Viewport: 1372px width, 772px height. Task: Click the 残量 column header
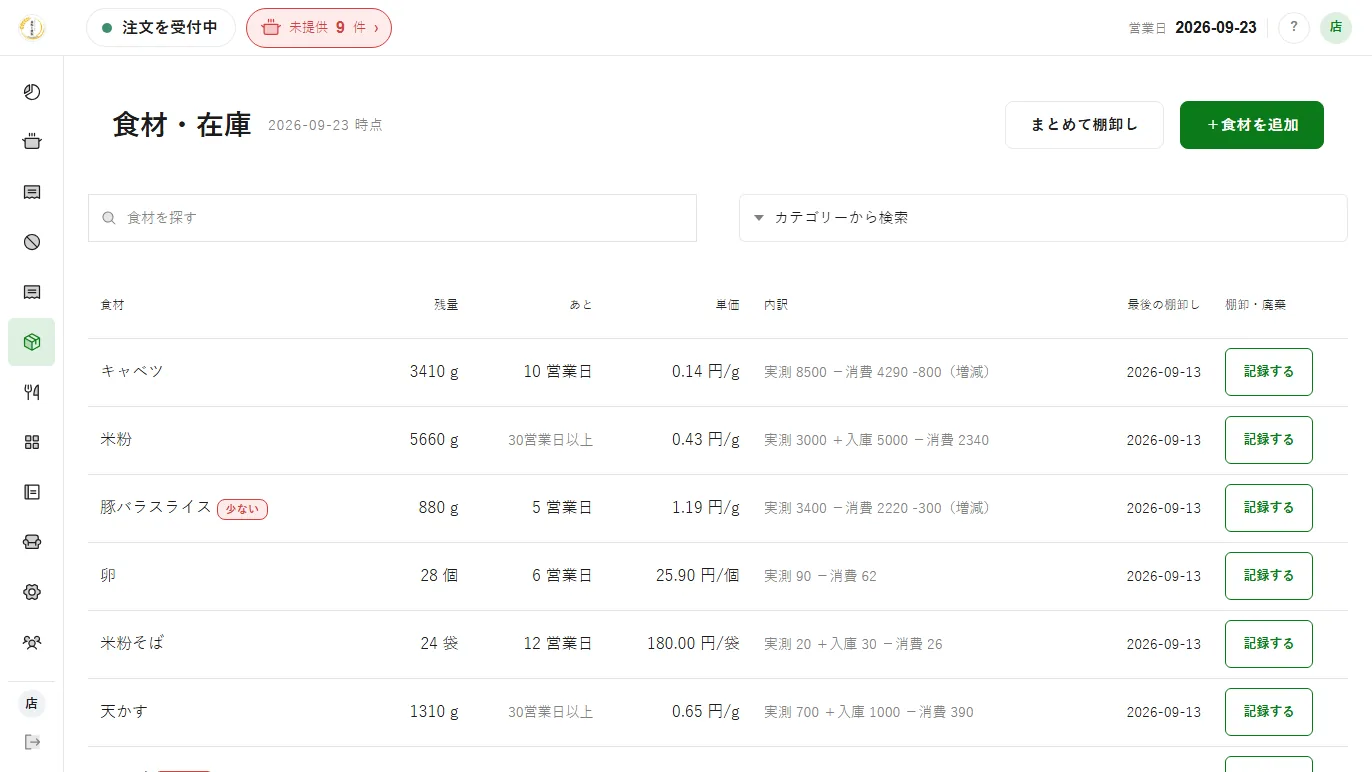coord(446,305)
